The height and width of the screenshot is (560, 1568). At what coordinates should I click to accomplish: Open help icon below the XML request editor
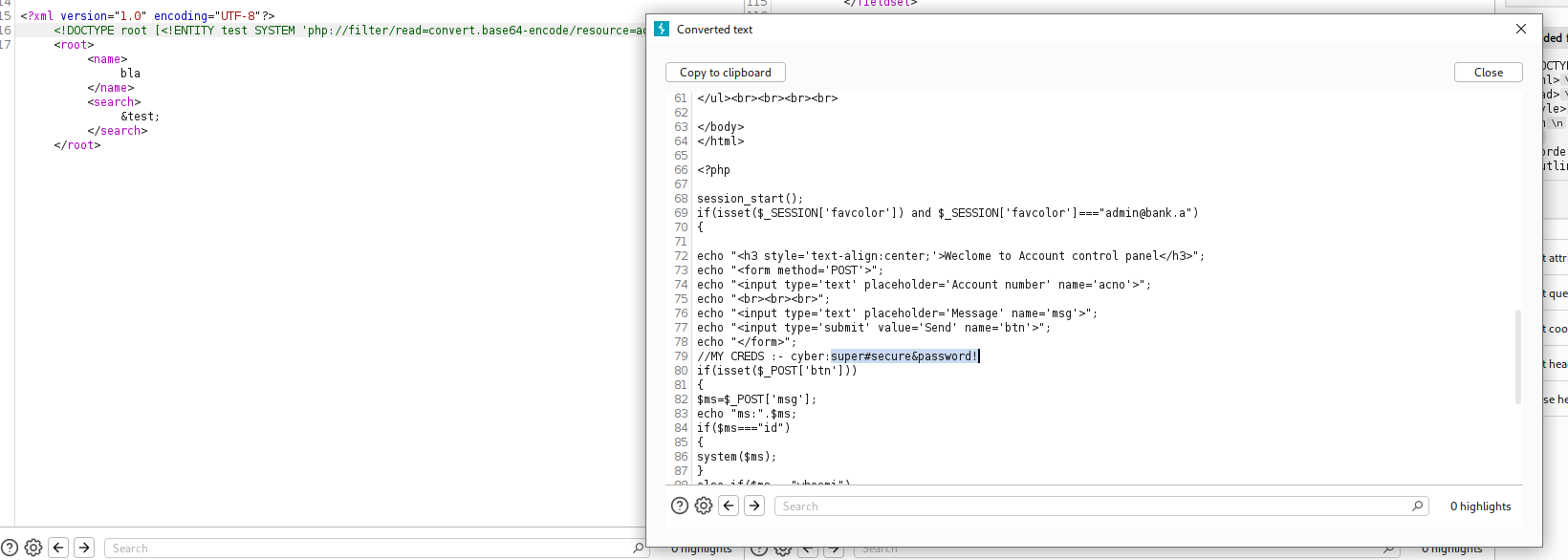tap(10, 548)
